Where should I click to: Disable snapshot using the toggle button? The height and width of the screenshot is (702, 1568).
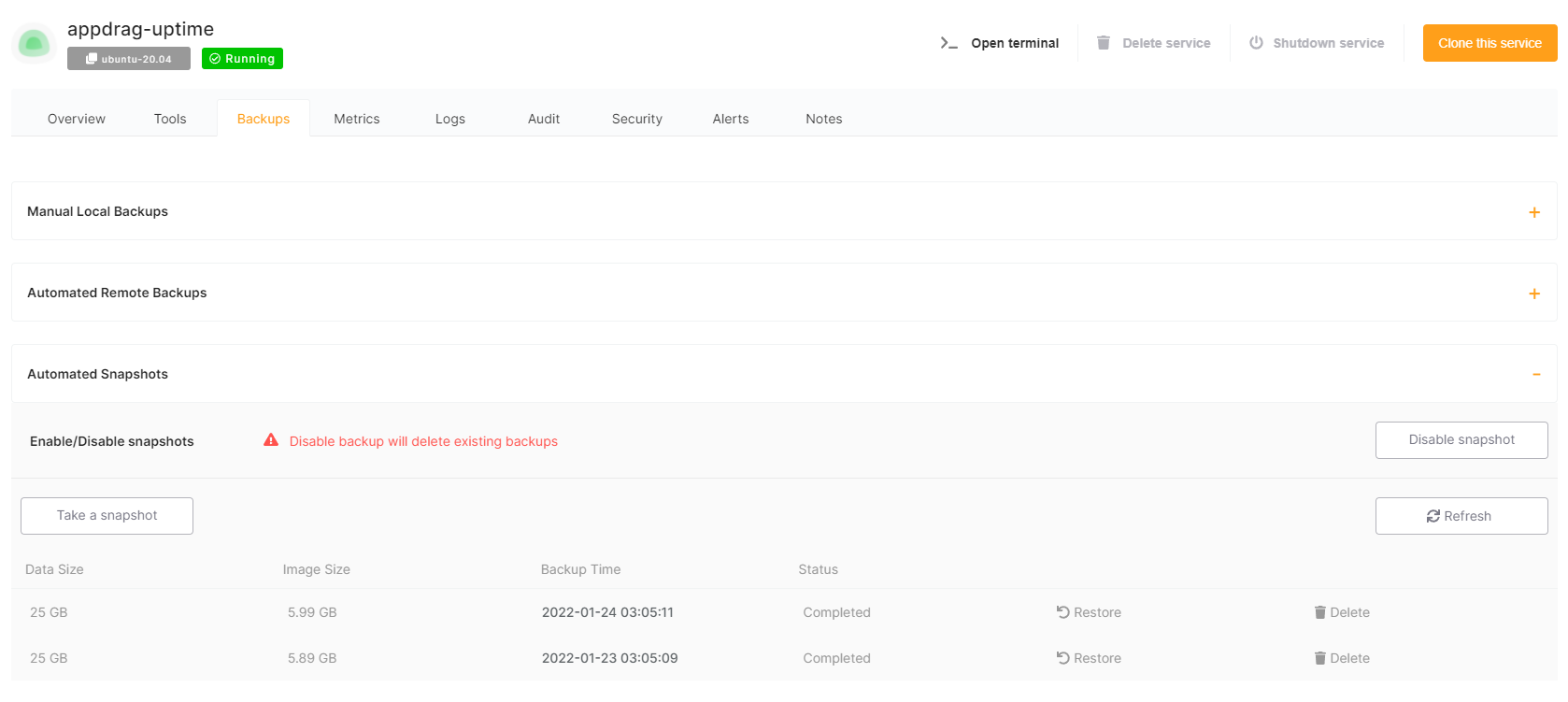coord(1461,440)
